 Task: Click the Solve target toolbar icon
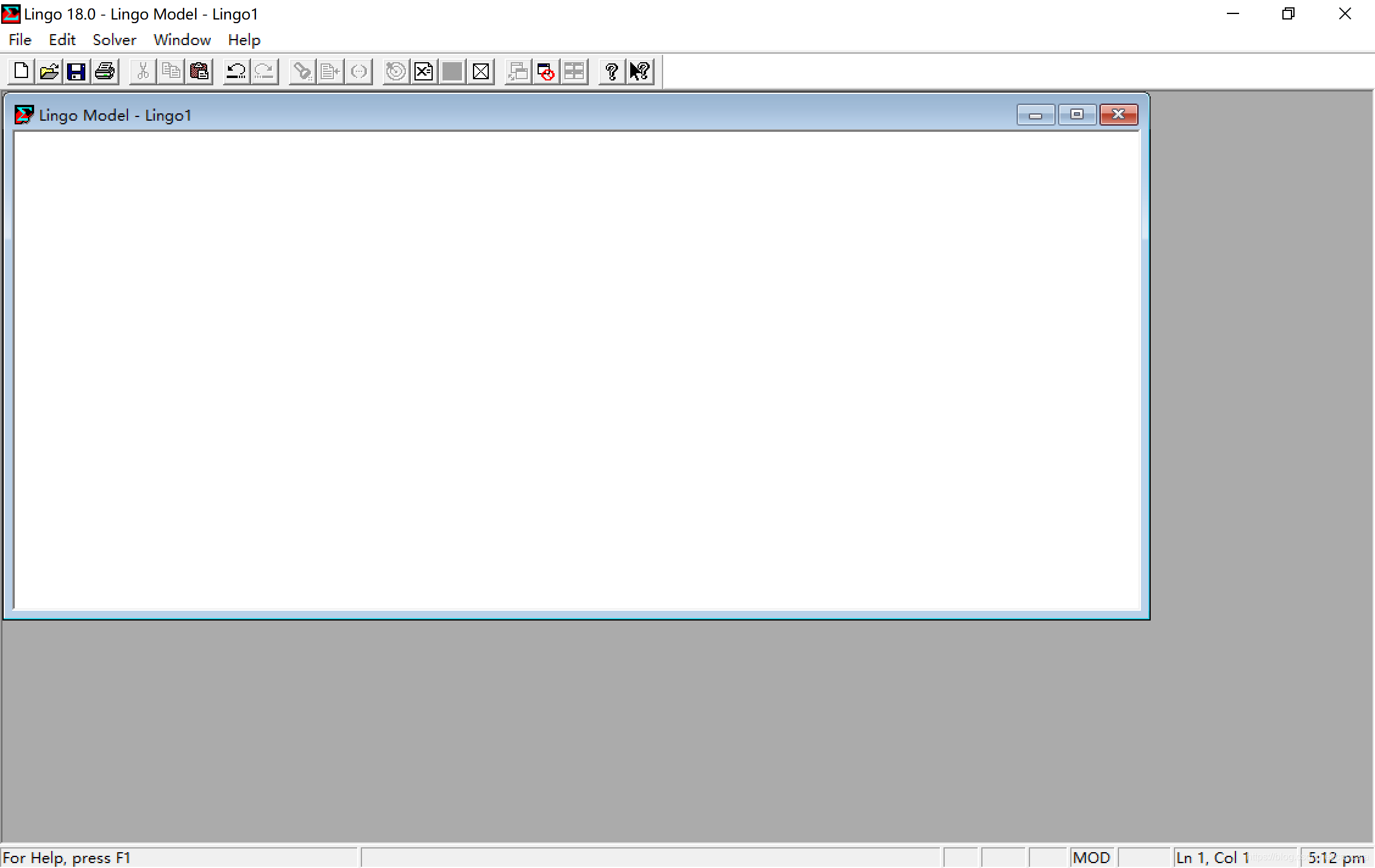[x=396, y=72]
